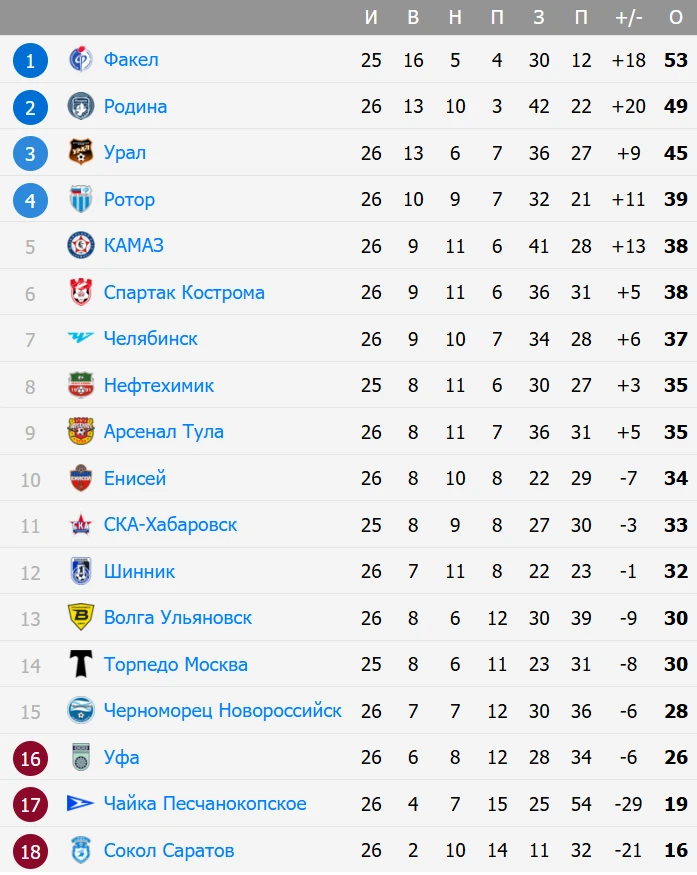697x875 pixels.
Task: Click the КАМАЗ club emblem icon
Action: tap(80, 246)
